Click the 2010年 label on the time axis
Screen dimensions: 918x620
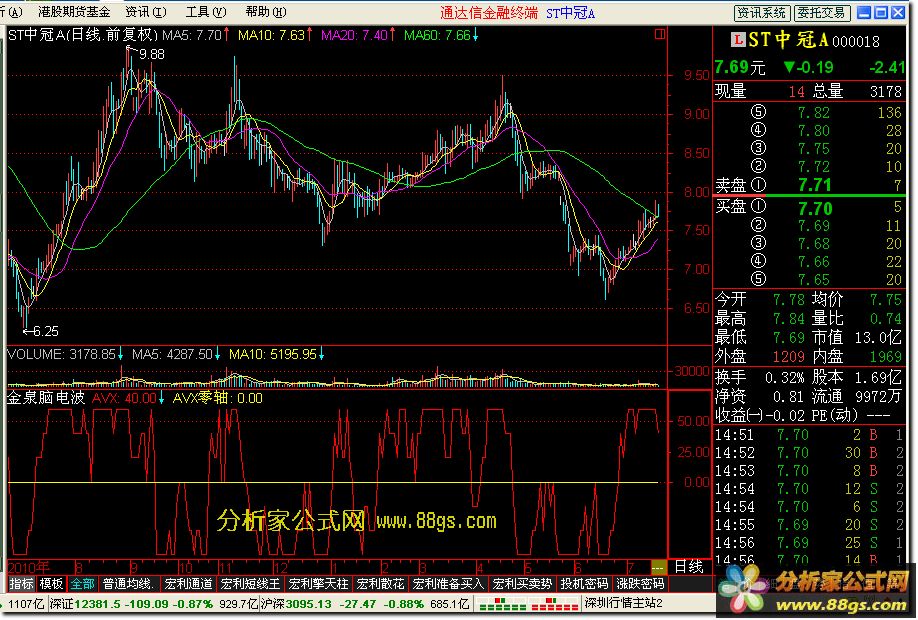coord(29,567)
